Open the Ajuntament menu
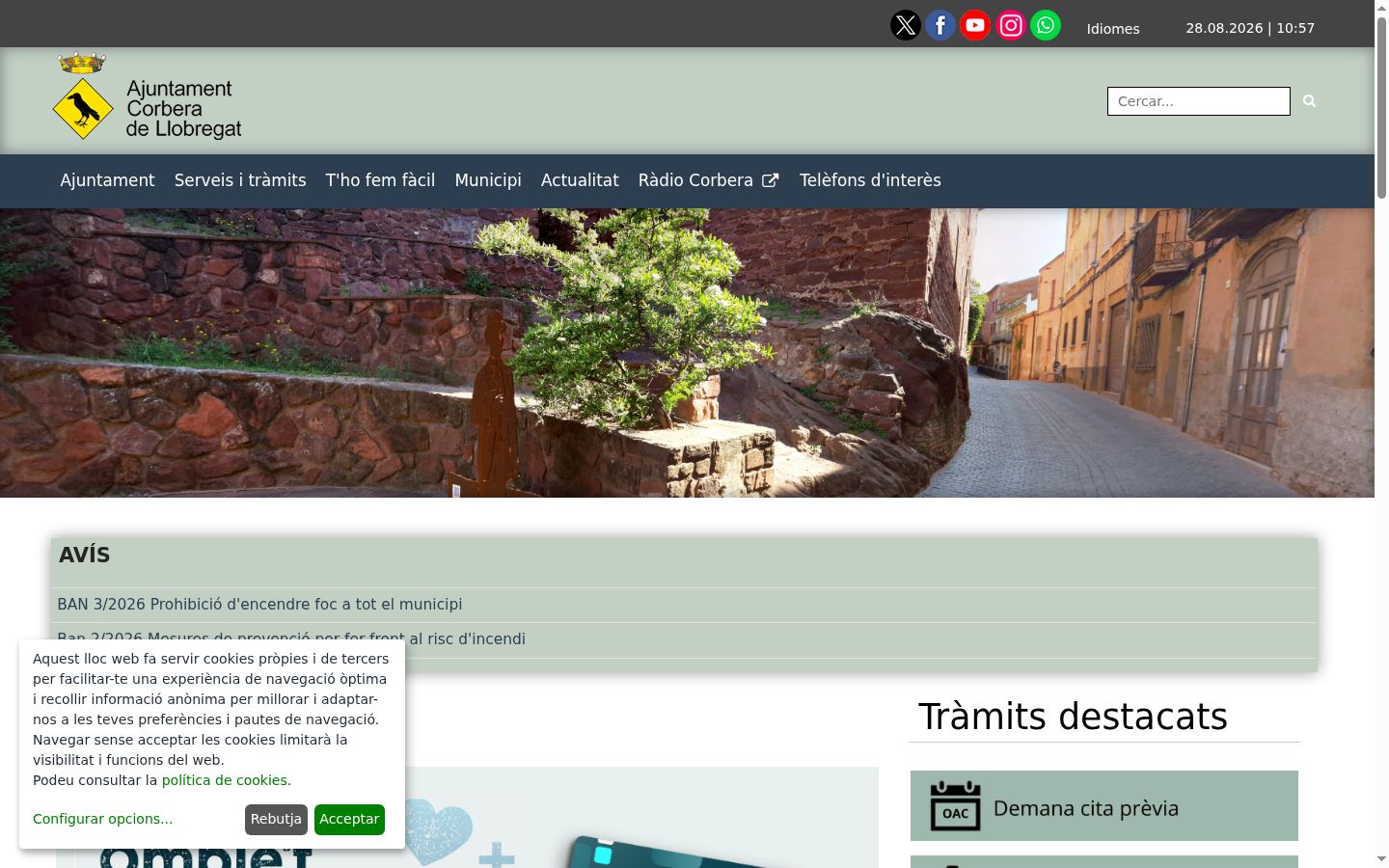Image resolution: width=1389 pixels, height=868 pixels. click(x=107, y=180)
